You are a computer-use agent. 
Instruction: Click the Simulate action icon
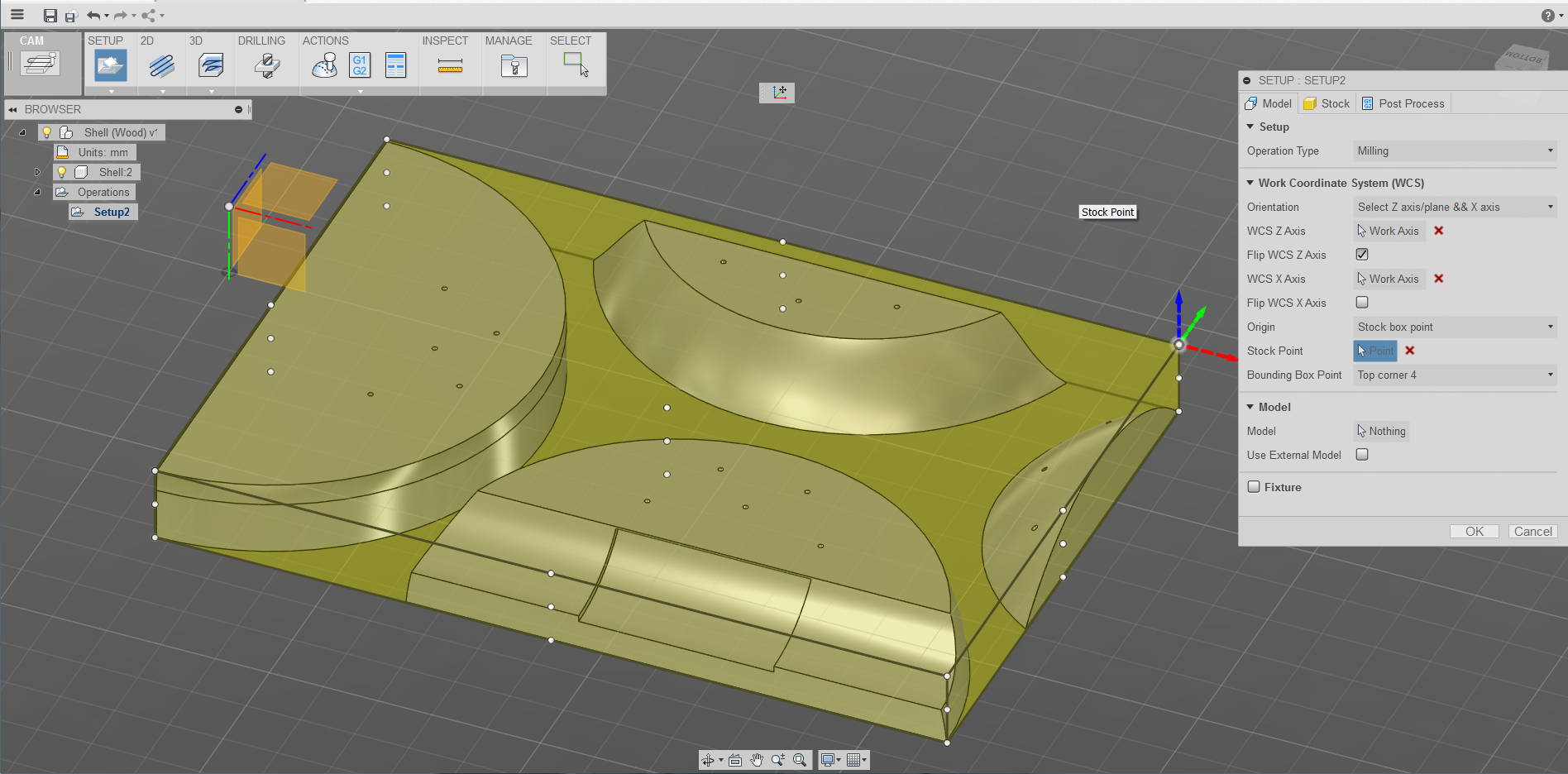(x=324, y=65)
